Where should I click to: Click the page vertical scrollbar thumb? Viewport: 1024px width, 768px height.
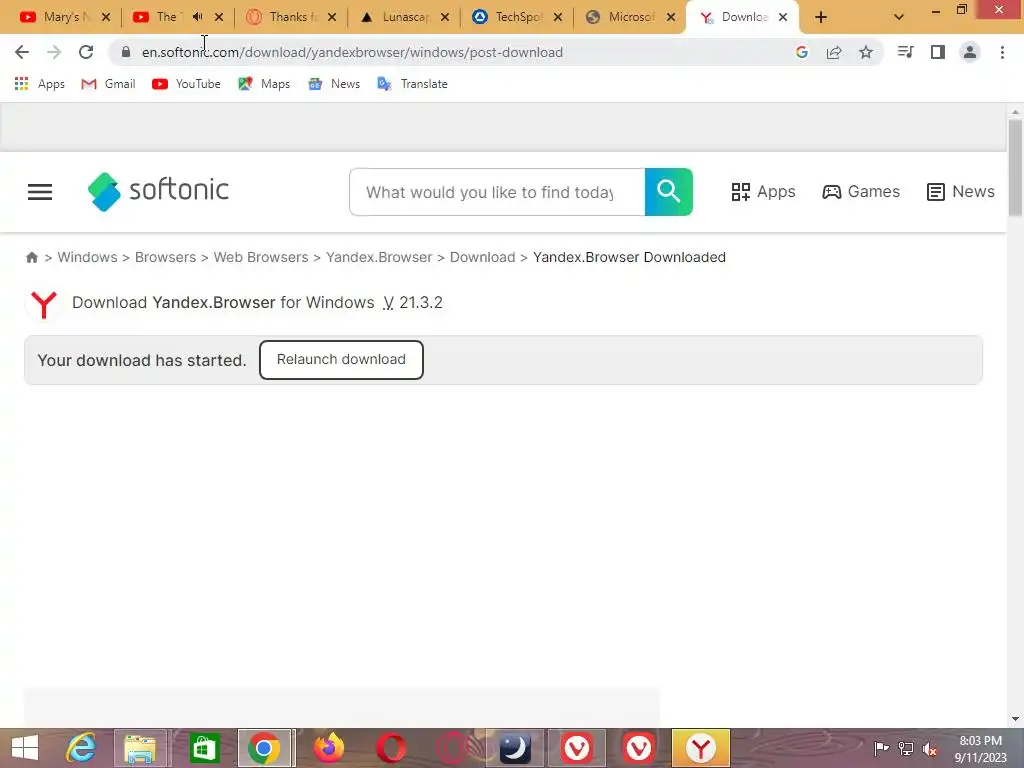[x=1015, y=167]
